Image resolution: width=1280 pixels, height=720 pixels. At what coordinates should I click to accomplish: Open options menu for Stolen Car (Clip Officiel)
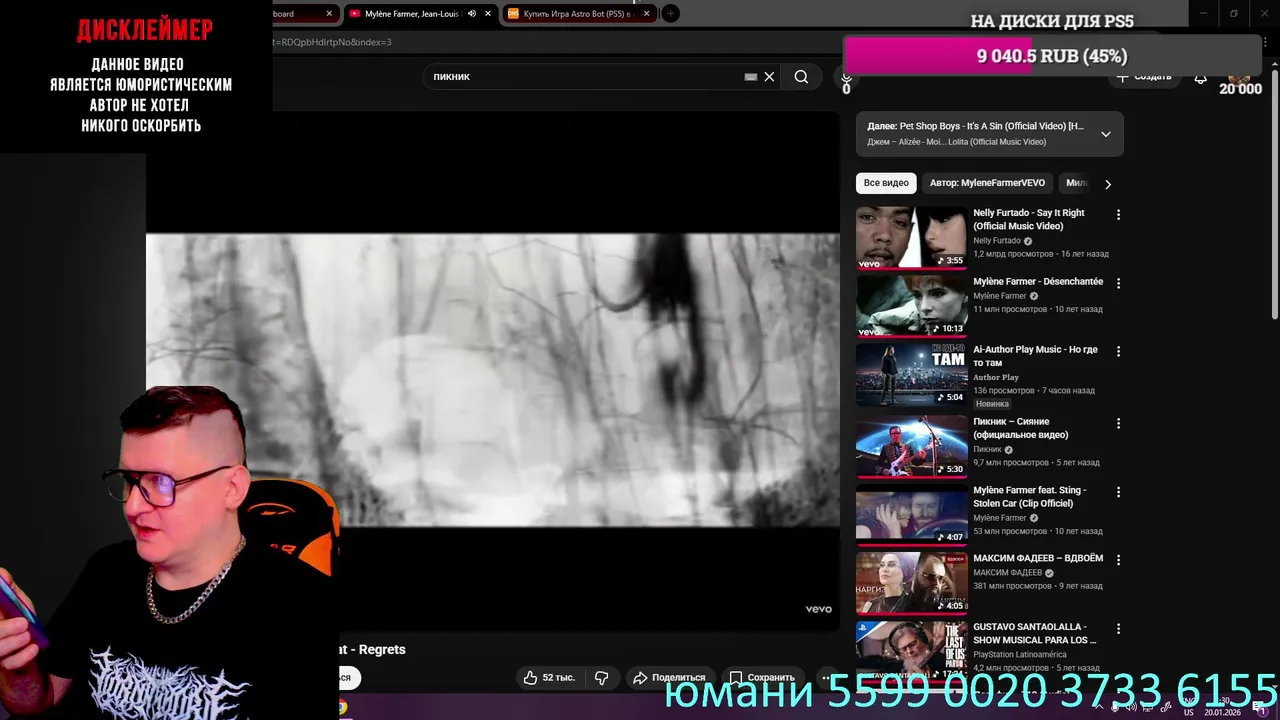point(1118,492)
